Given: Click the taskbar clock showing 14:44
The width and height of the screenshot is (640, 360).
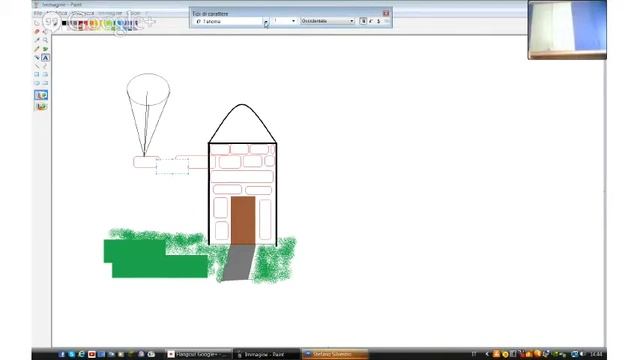Looking at the screenshot, I should (x=596, y=354).
